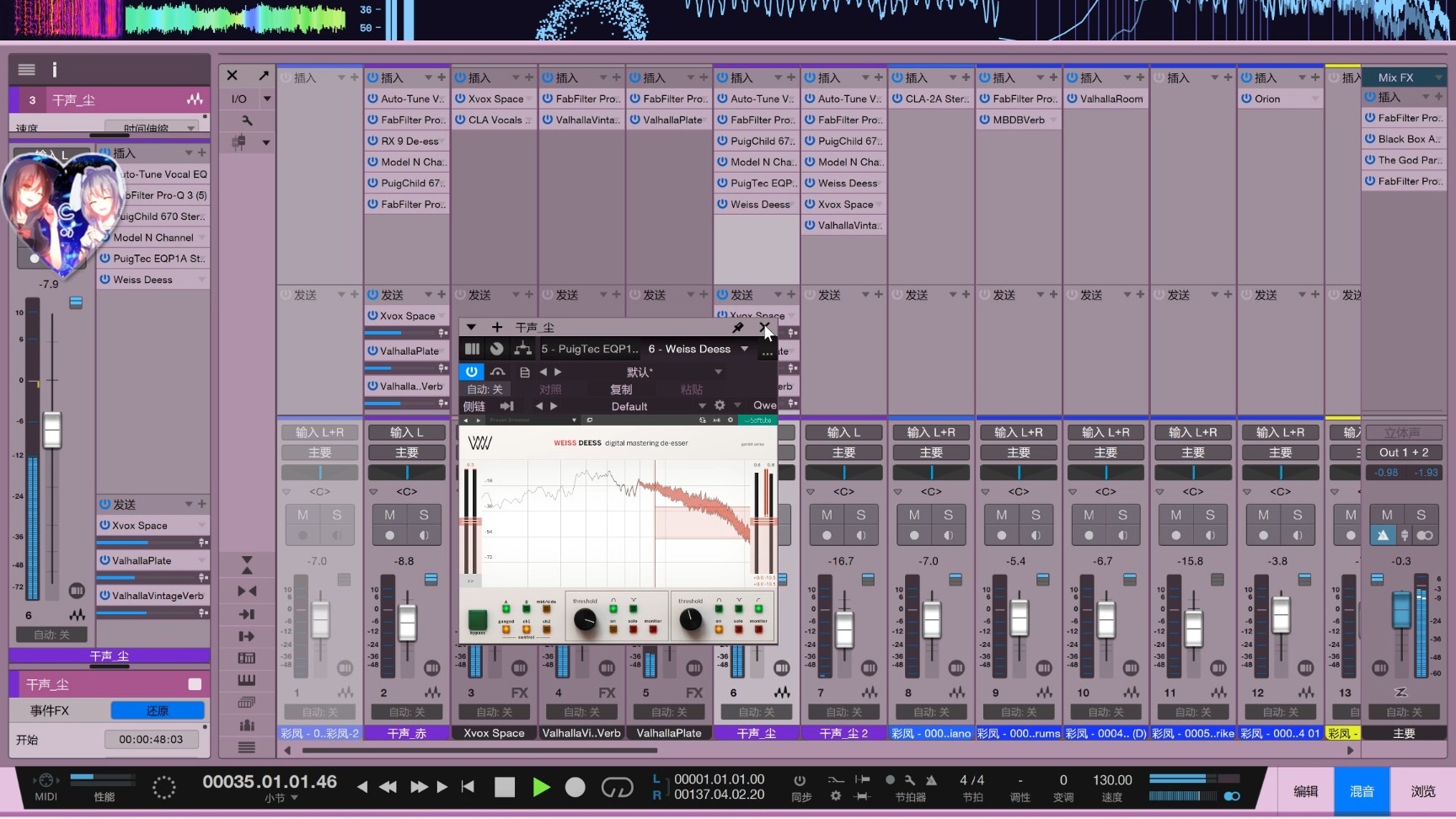The width and height of the screenshot is (1456, 819).
Task: Switch to the 浏览 view tab
Action: 1423,791
